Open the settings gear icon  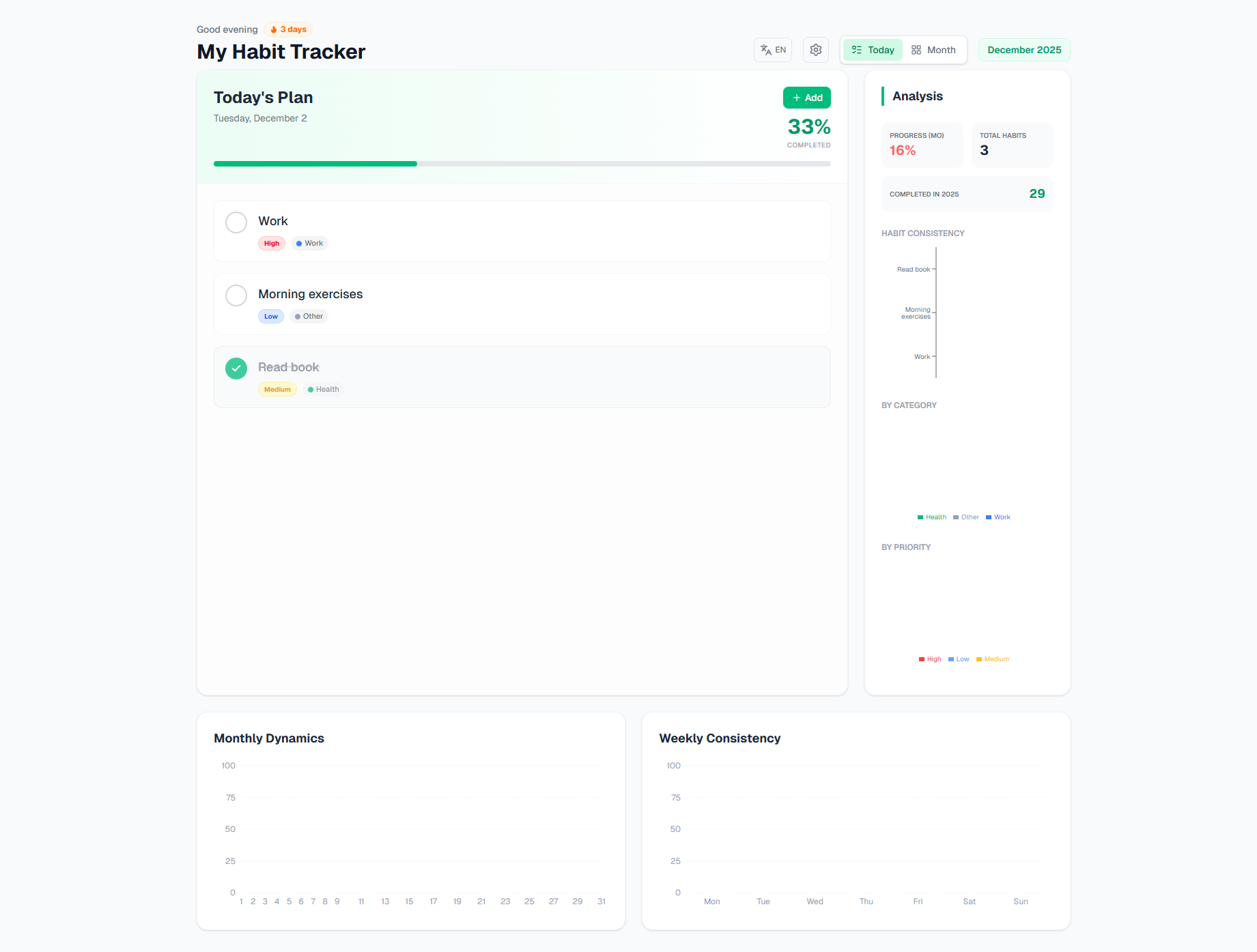pyautogui.click(x=815, y=49)
